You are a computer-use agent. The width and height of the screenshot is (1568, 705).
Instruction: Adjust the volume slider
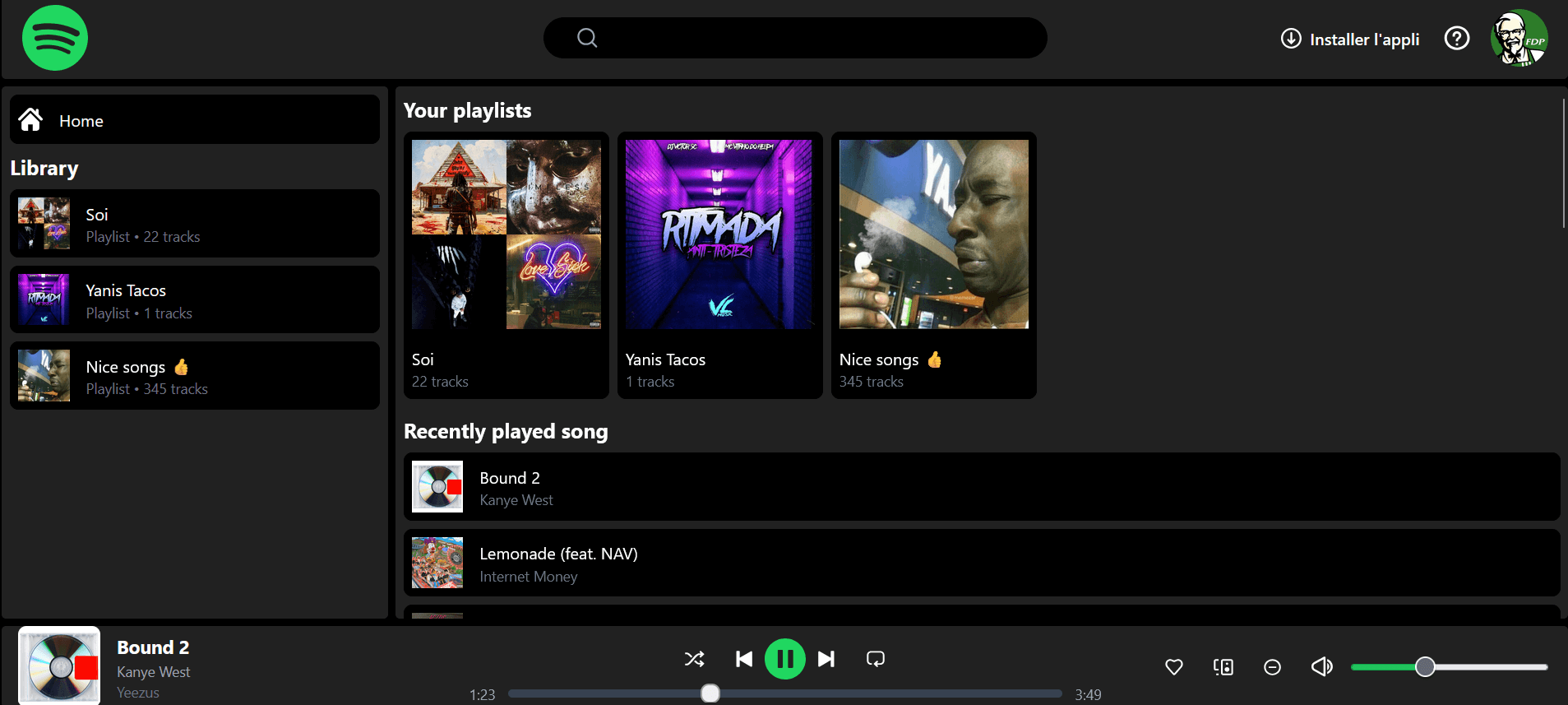(1449, 667)
